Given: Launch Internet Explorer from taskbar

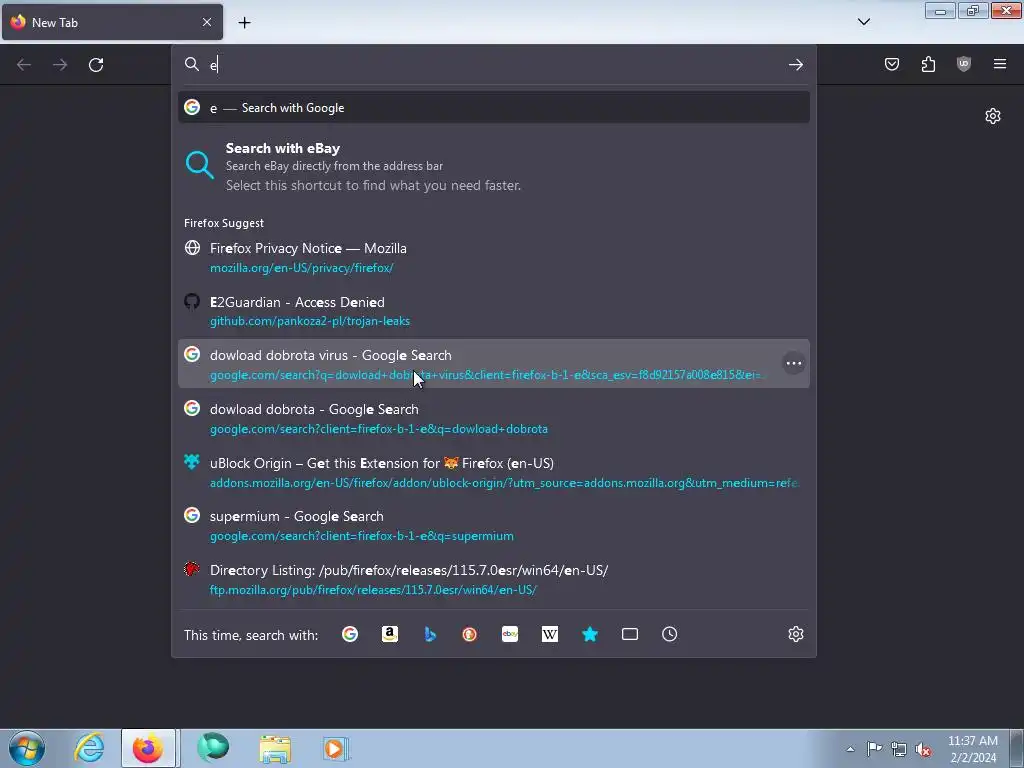Looking at the screenshot, I should [89, 748].
